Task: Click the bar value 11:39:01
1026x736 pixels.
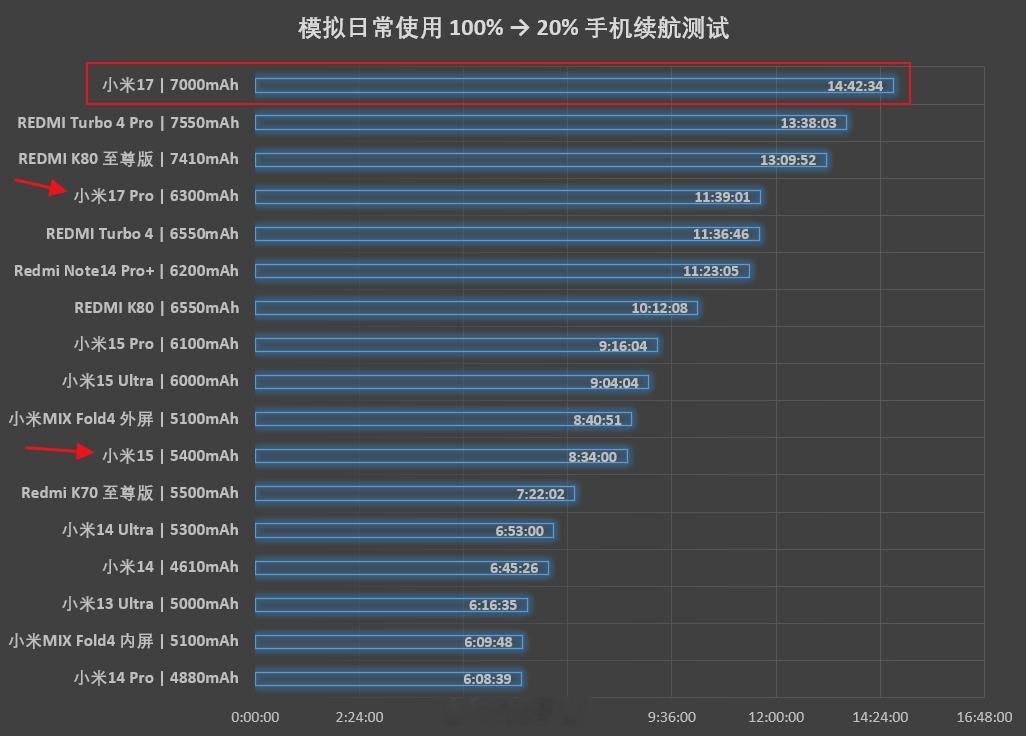Action: [722, 197]
